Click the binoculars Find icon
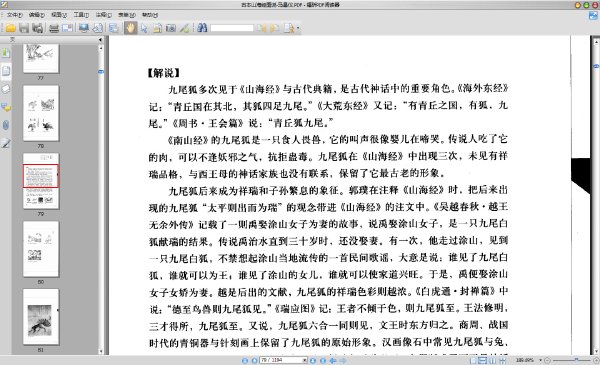This screenshot has width=600, height=365. pyautogui.click(x=202, y=28)
